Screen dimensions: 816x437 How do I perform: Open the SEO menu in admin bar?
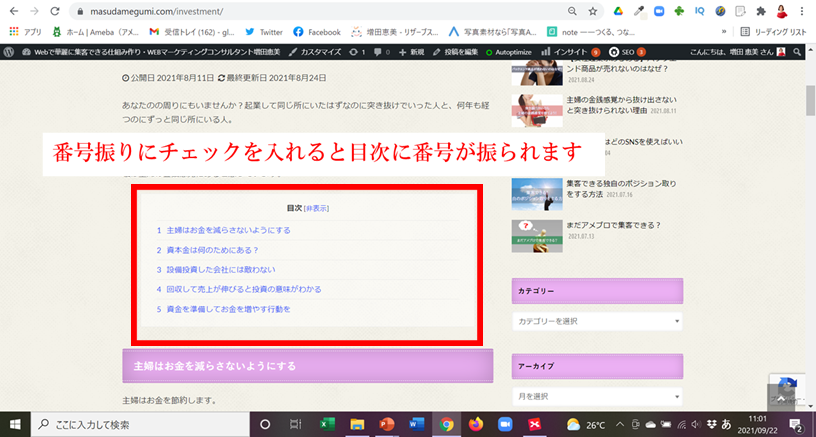628,52
